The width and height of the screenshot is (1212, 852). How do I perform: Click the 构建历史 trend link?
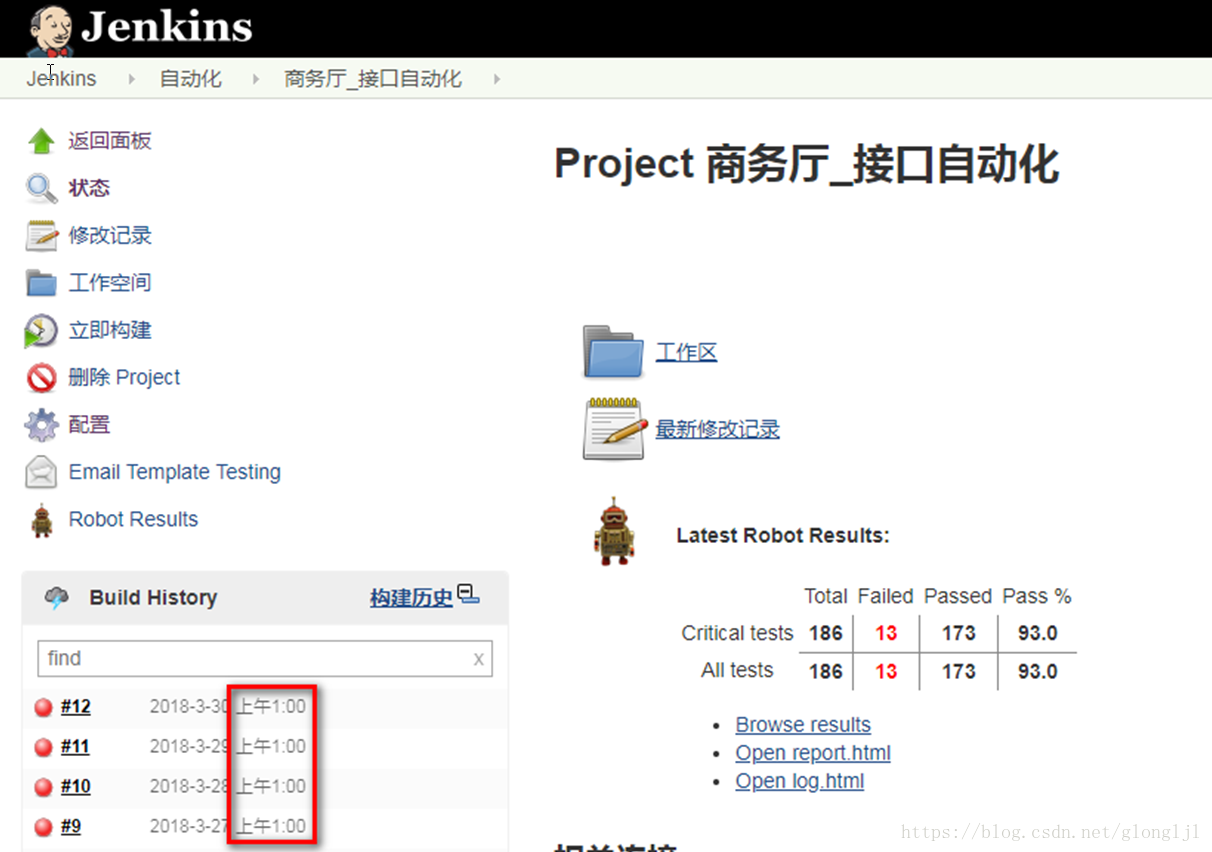(x=411, y=598)
